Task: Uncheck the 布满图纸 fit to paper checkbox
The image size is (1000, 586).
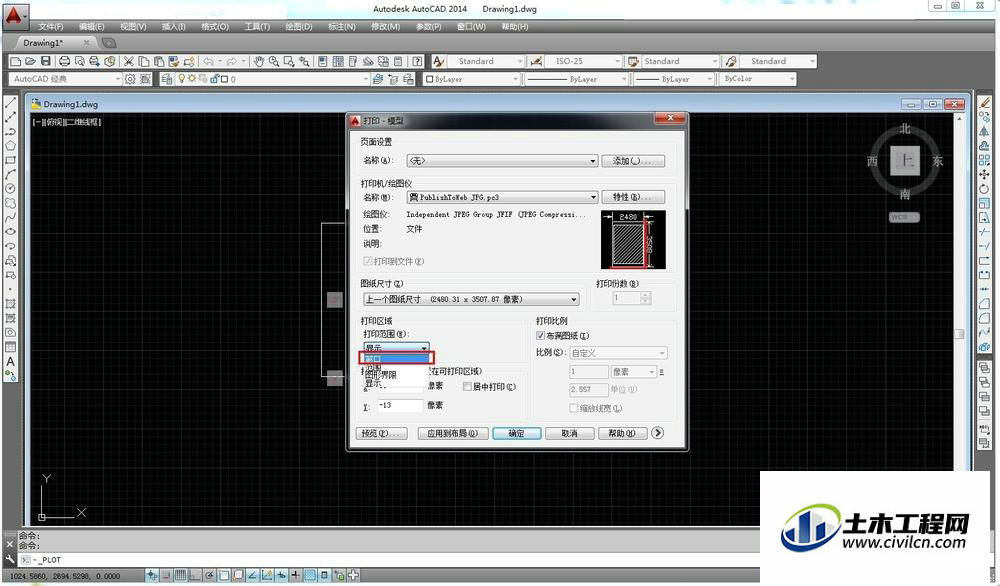Action: (541, 335)
